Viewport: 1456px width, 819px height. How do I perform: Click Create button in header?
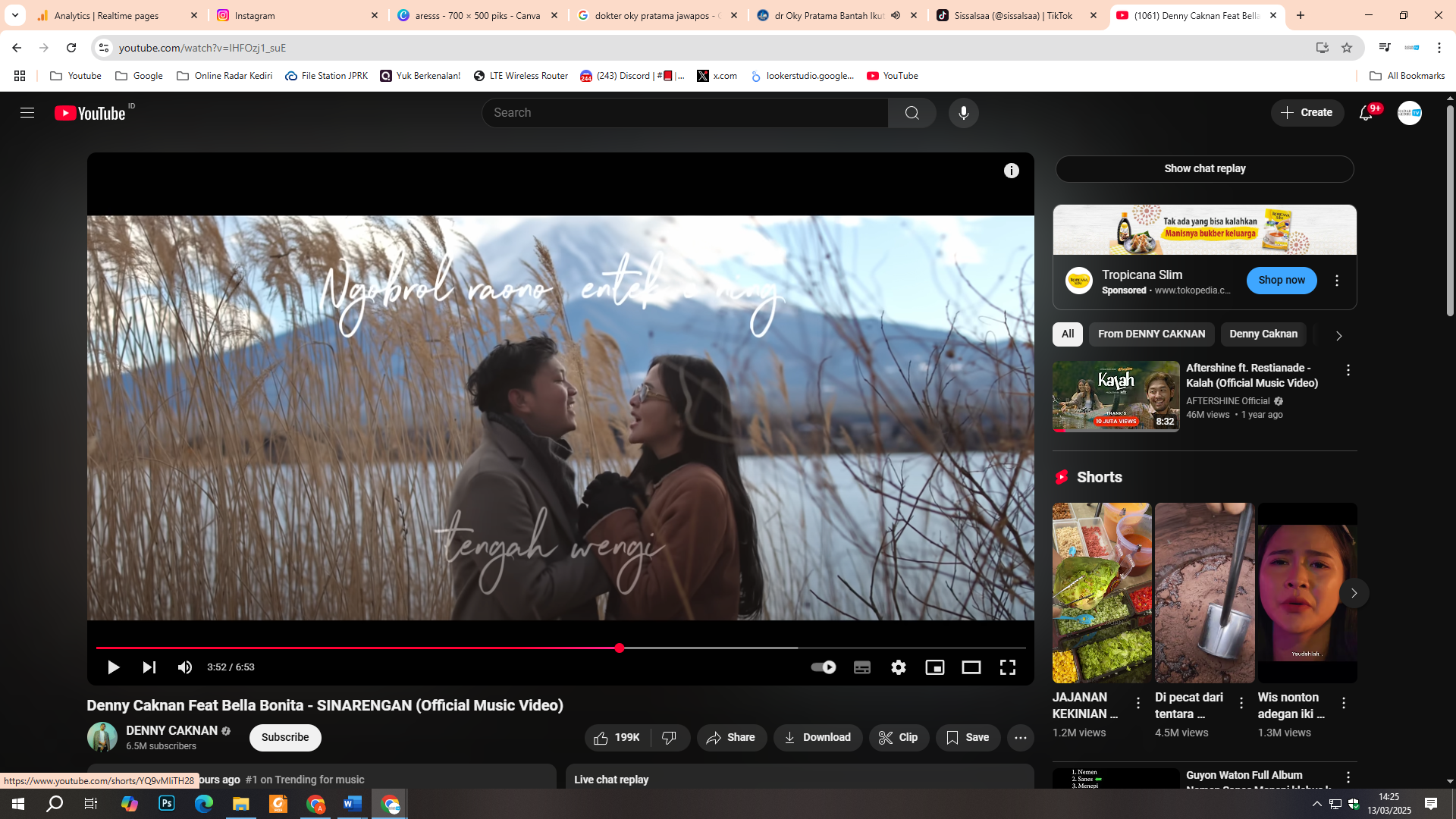(1307, 113)
